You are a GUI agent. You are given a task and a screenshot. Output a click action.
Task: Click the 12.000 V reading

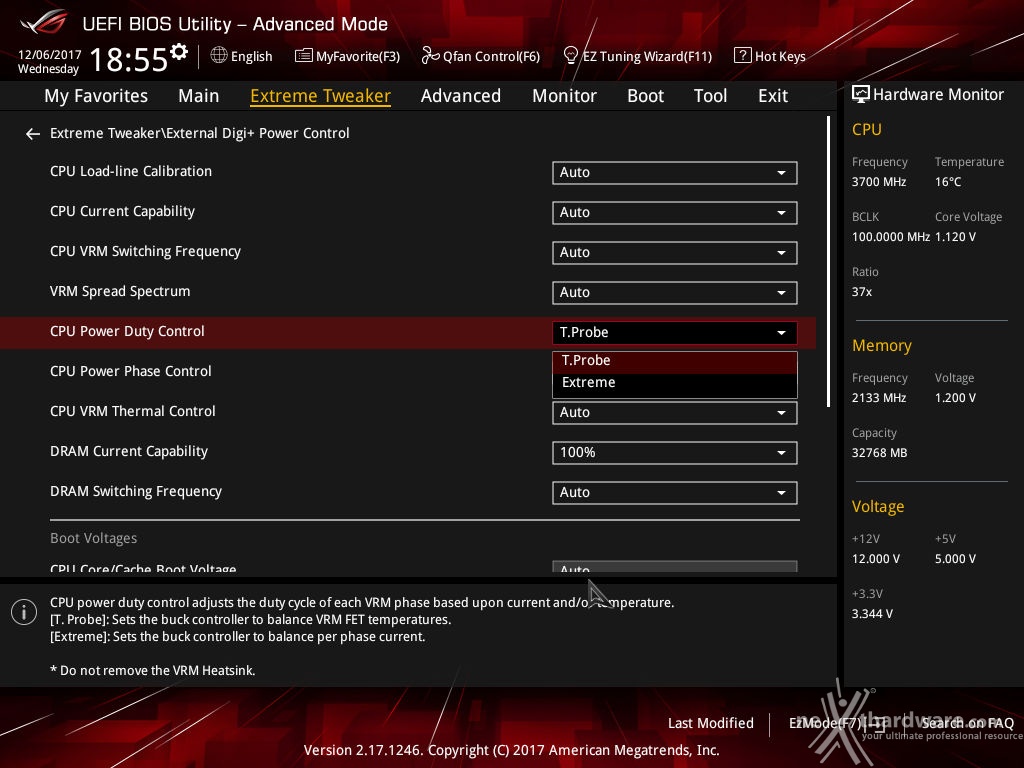click(x=876, y=559)
